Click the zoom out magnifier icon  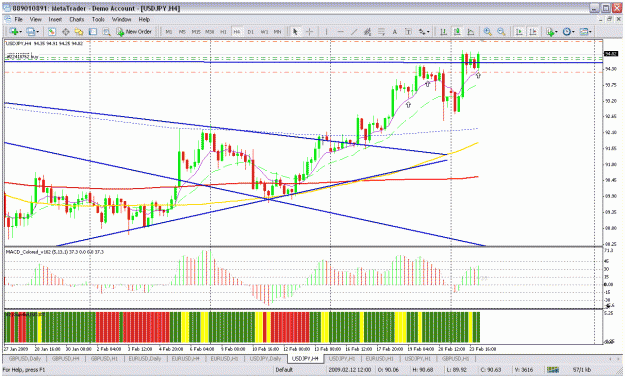tap(501, 31)
